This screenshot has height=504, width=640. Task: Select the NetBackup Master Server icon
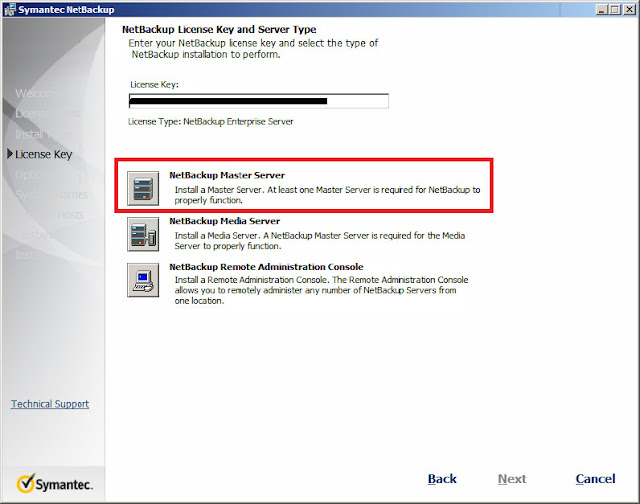click(143, 189)
